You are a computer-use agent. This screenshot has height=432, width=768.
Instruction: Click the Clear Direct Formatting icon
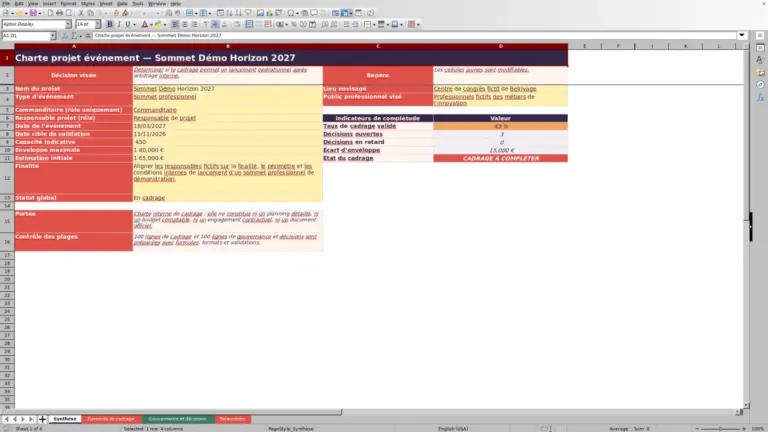(x=125, y=13)
